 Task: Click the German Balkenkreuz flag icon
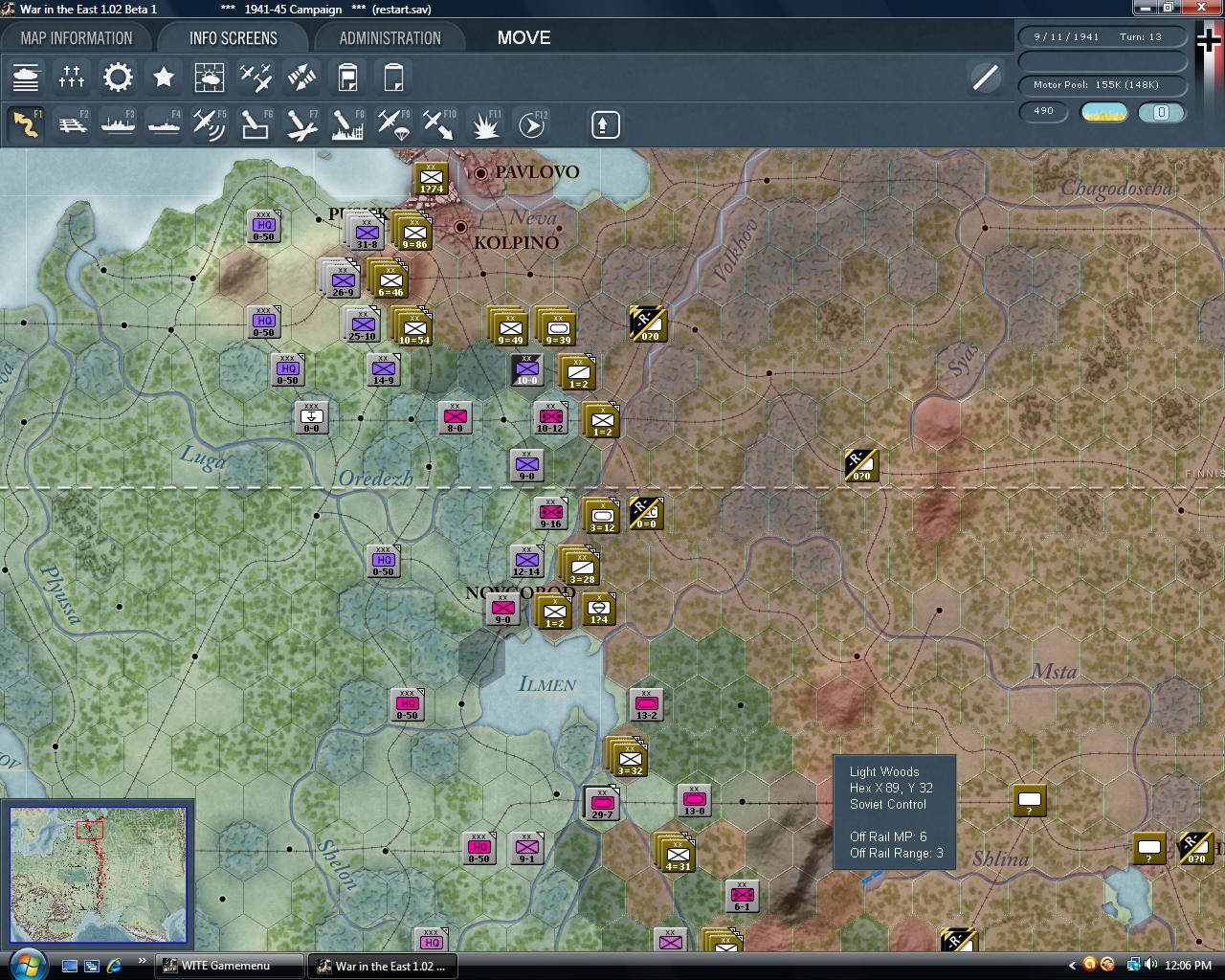pos(1209,40)
